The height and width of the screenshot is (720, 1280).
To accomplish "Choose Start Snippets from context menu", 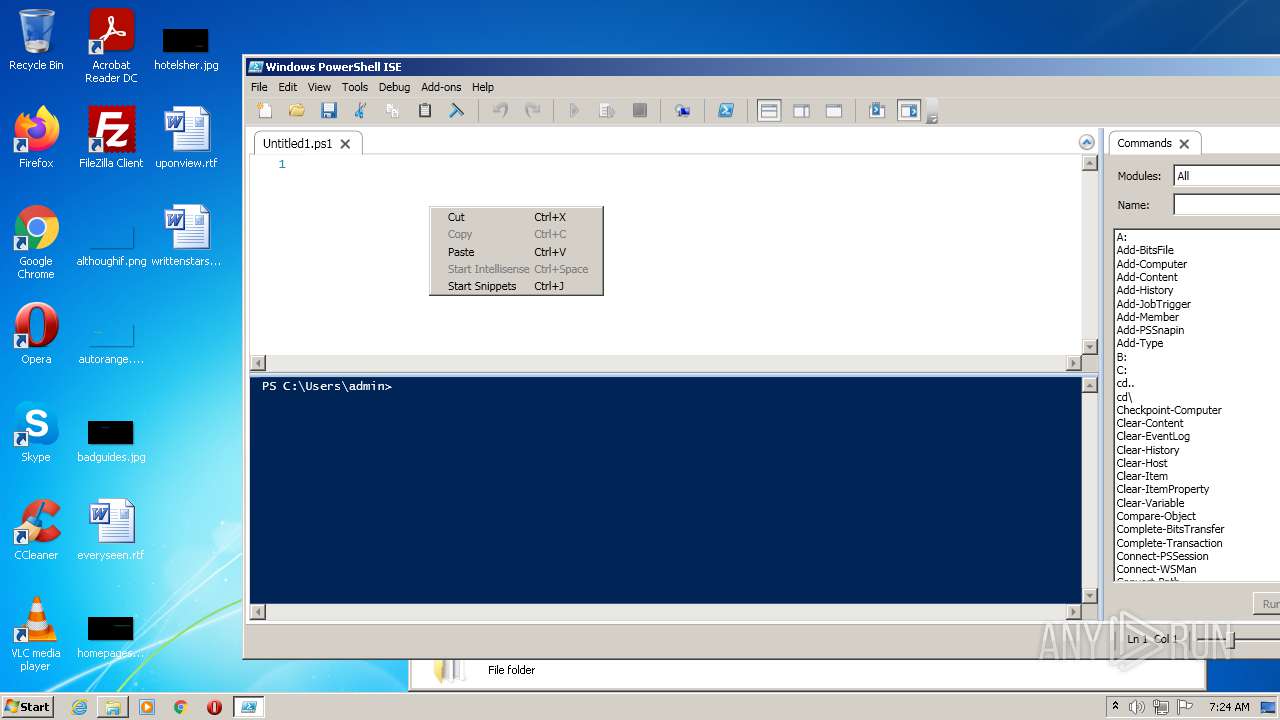I will [x=516, y=286].
